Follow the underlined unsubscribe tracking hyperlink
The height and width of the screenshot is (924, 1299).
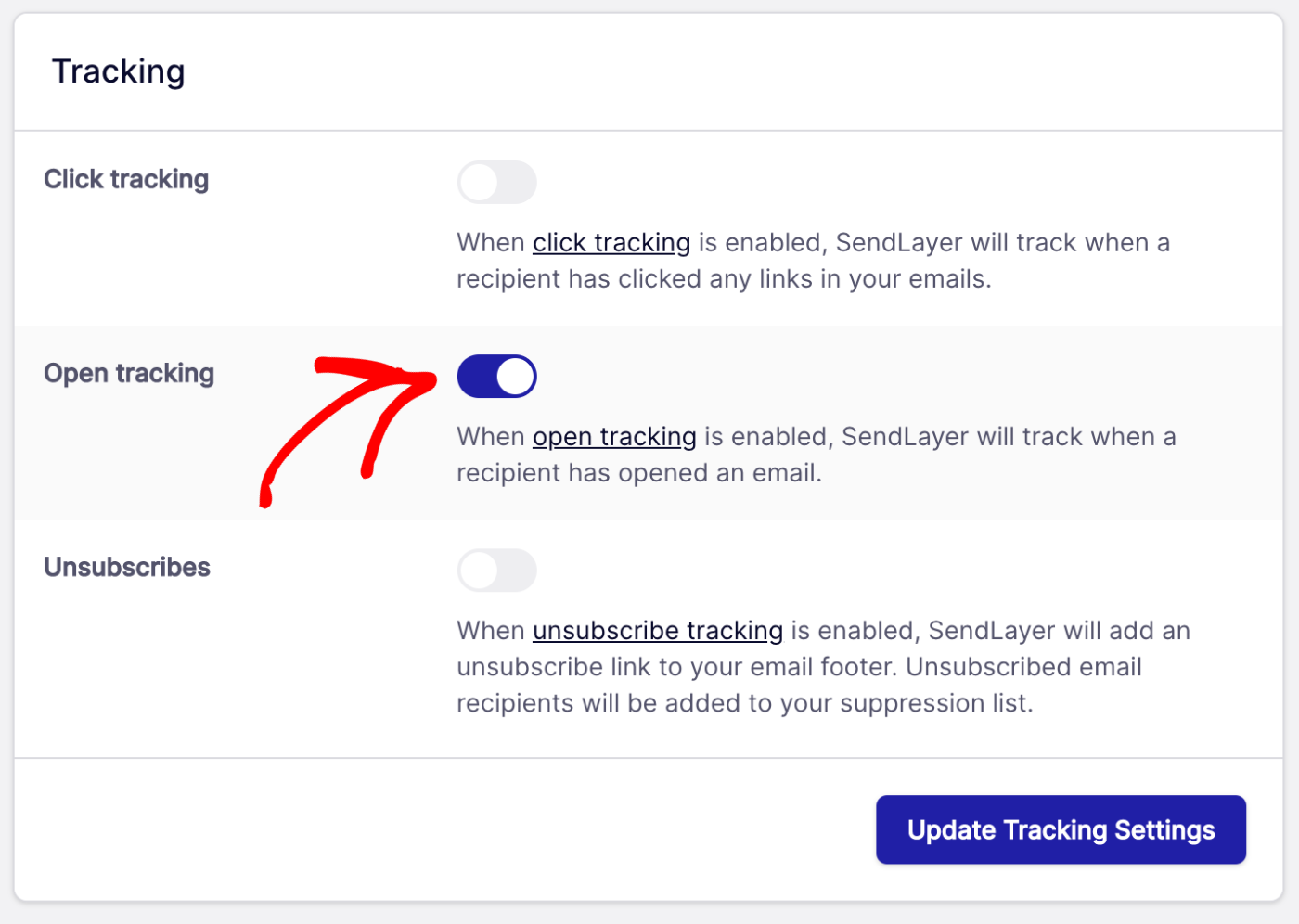657,630
